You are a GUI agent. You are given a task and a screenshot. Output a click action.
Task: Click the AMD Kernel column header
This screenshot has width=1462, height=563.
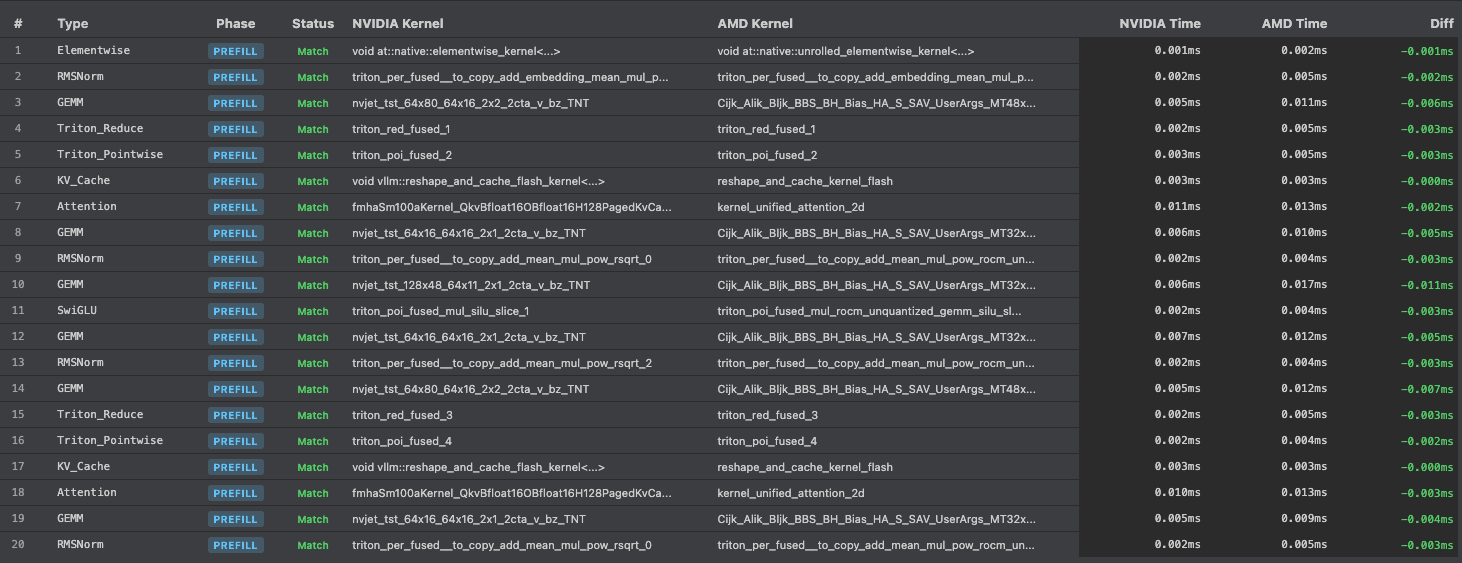[x=754, y=23]
